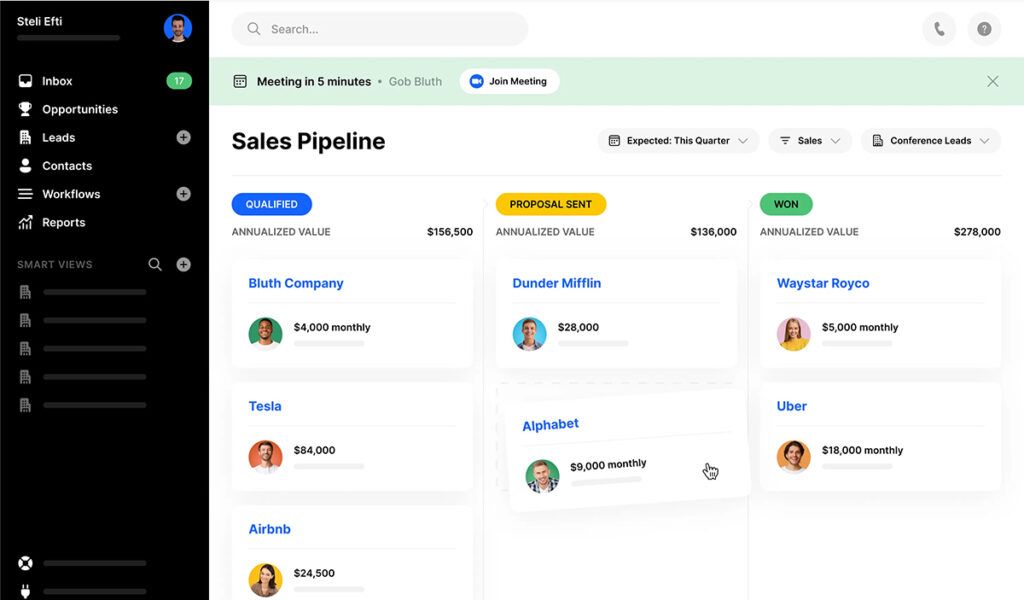
Task: Add a new workflow with plus icon
Action: (184, 194)
